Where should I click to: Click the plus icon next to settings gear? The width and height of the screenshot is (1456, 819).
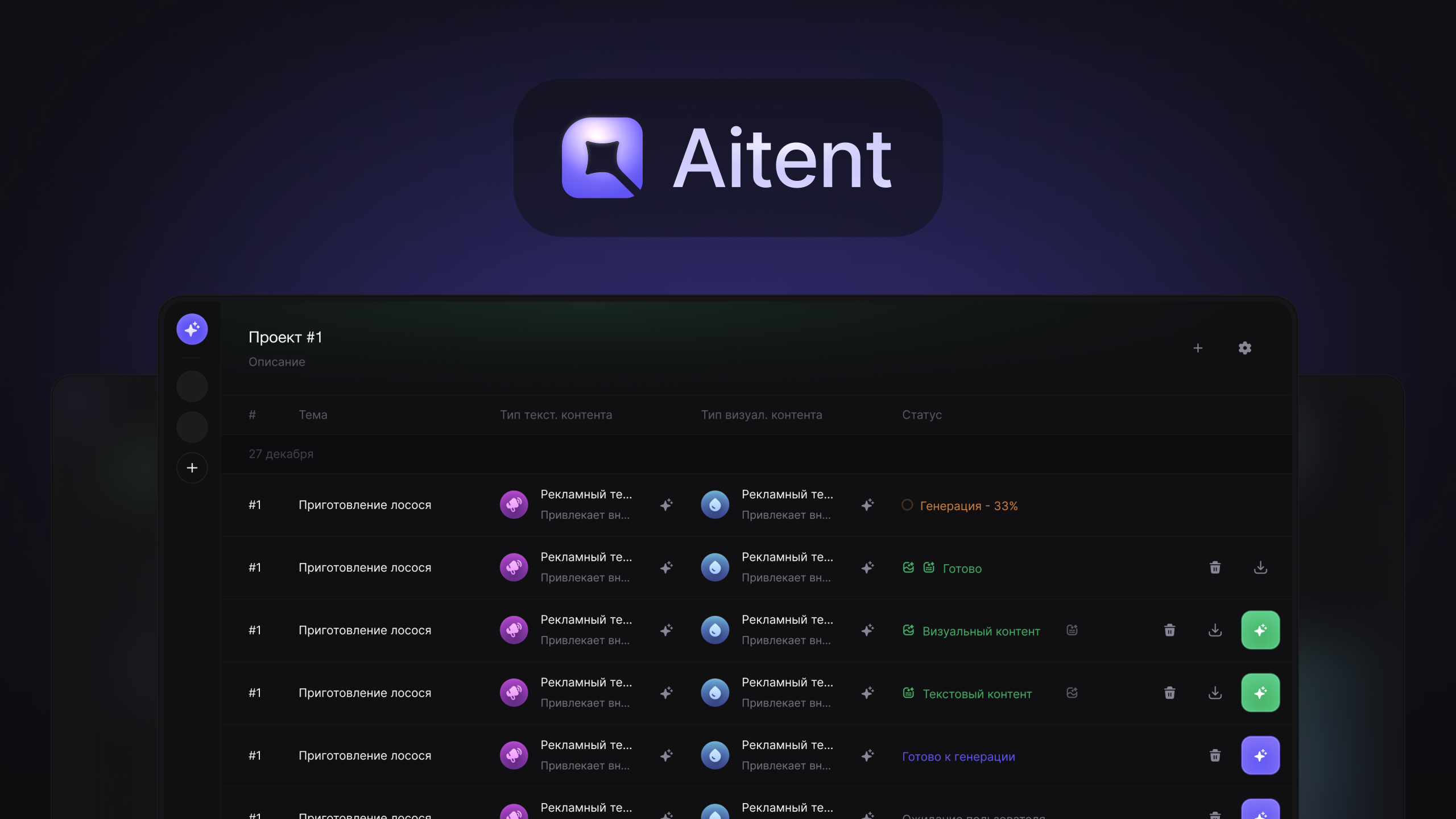click(1198, 348)
